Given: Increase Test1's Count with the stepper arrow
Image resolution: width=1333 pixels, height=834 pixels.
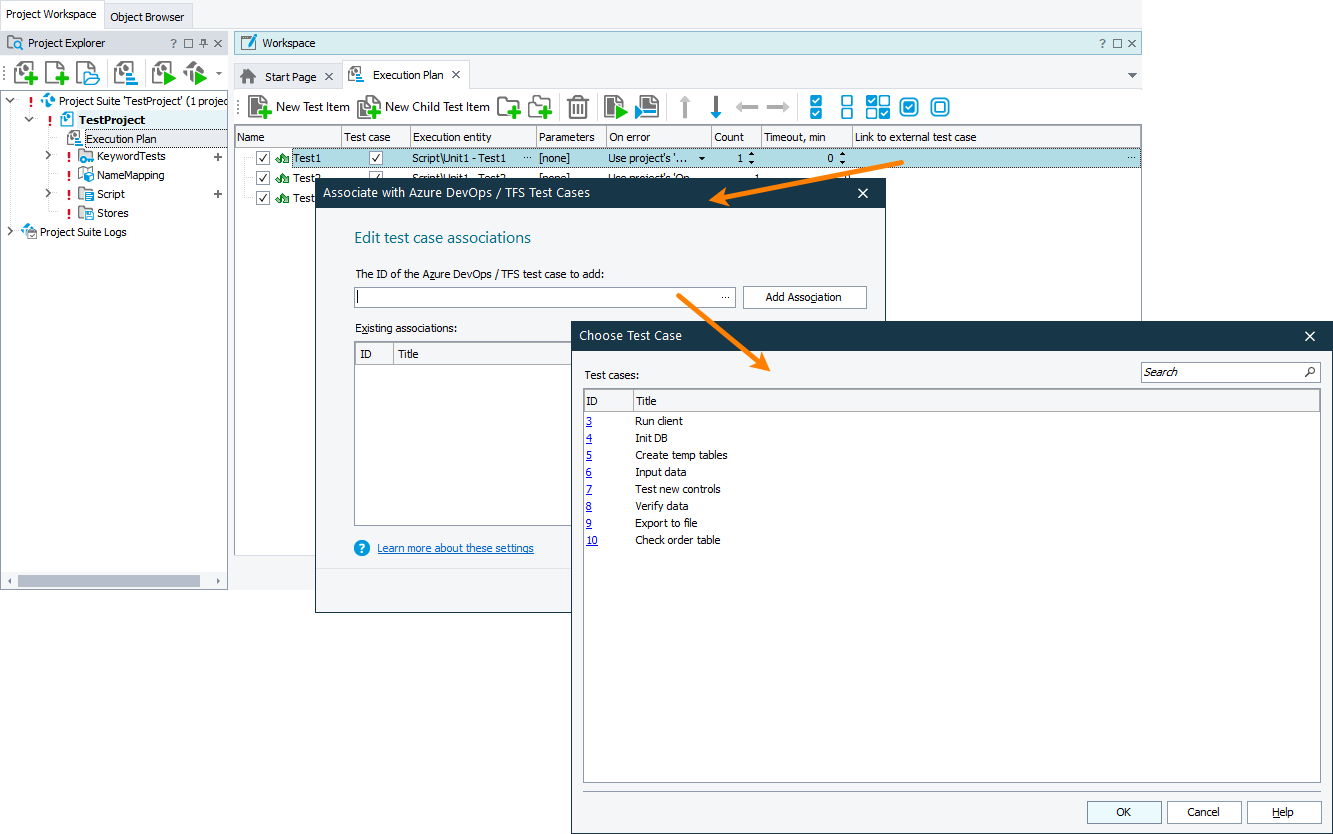Looking at the screenshot, I should click(x=751, y=153).
